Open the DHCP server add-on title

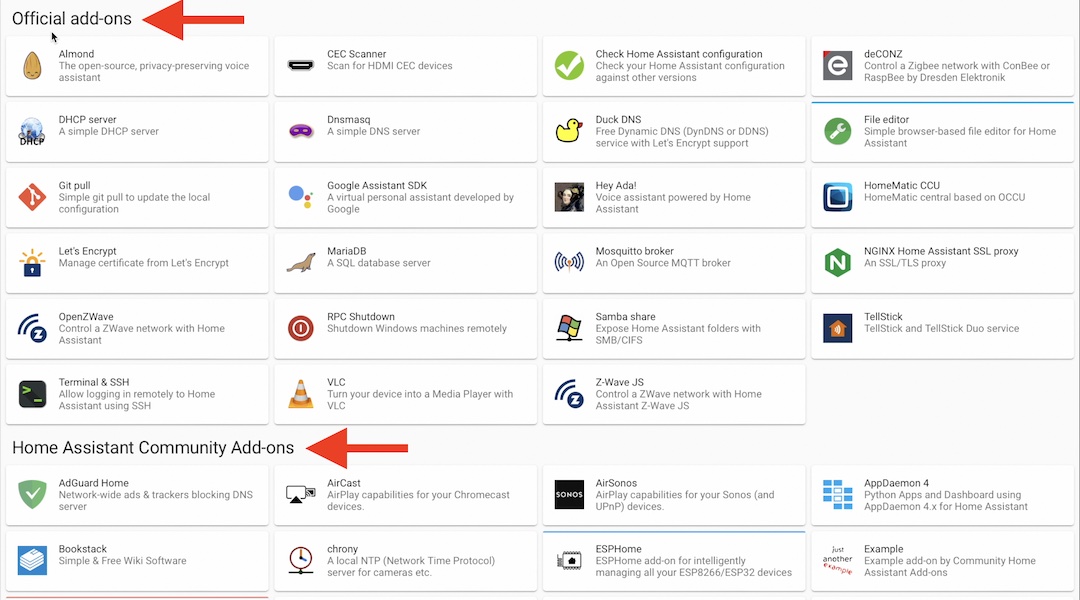coord(87,119)
